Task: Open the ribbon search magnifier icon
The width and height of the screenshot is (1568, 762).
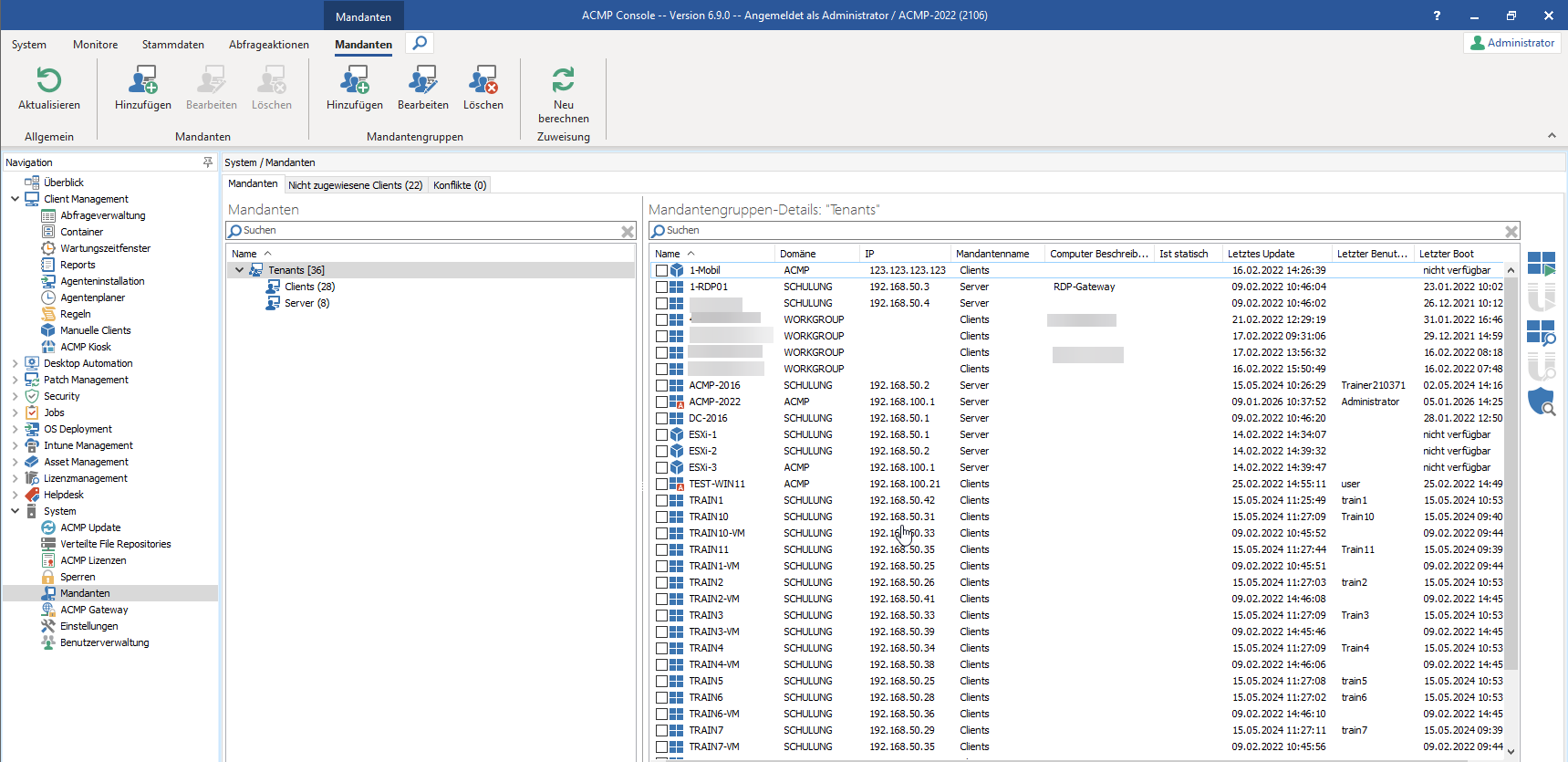Action: click(x=420, y=43)
